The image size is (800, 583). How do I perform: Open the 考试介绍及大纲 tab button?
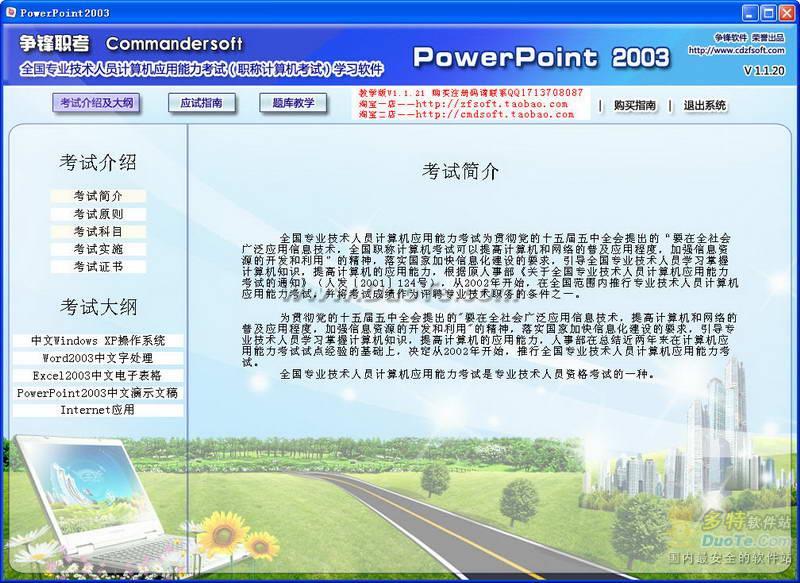[x=96, y=103]
